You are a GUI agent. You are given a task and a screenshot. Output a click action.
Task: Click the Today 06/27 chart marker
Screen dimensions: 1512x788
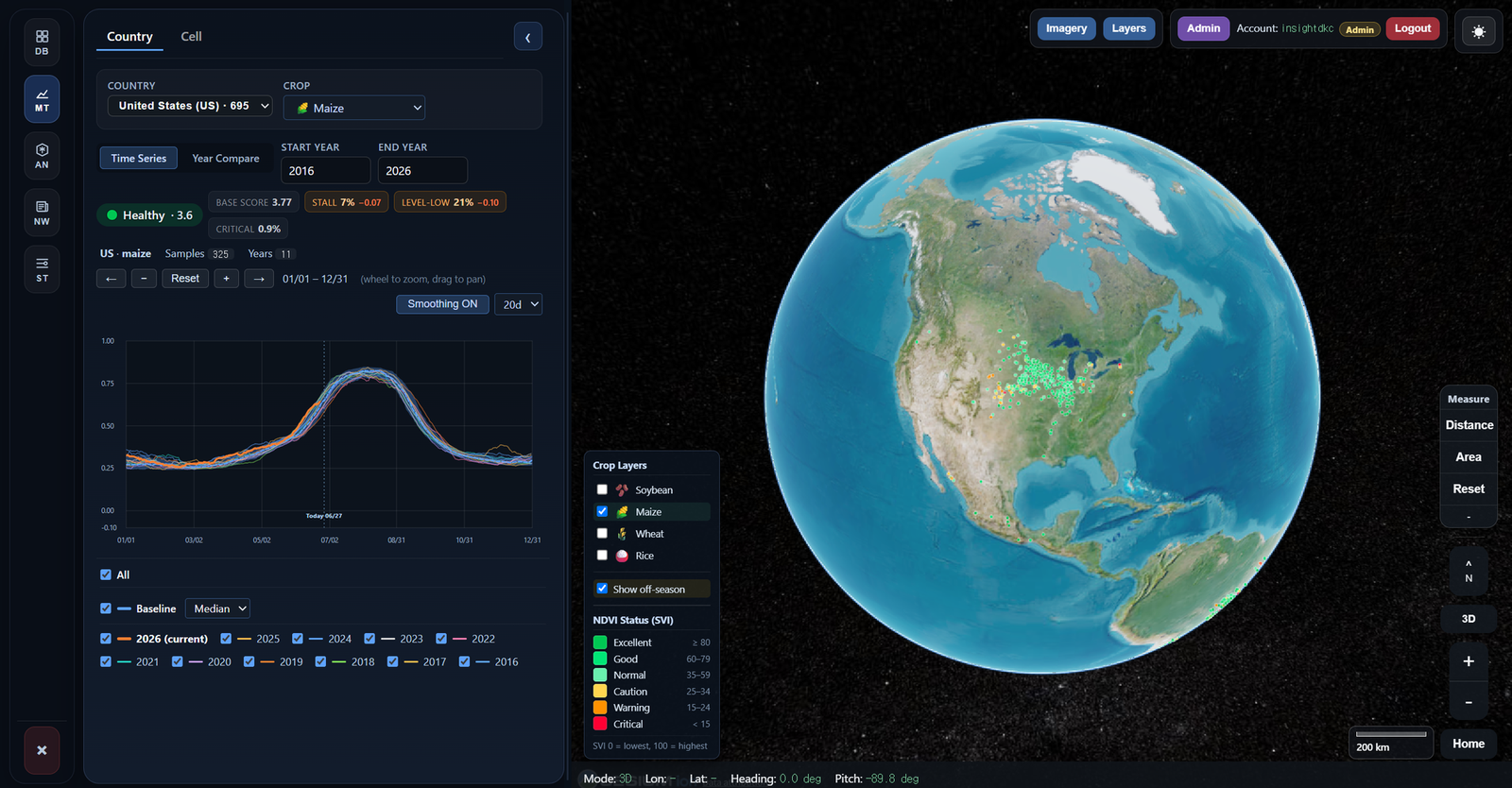(x=324, y=516)
